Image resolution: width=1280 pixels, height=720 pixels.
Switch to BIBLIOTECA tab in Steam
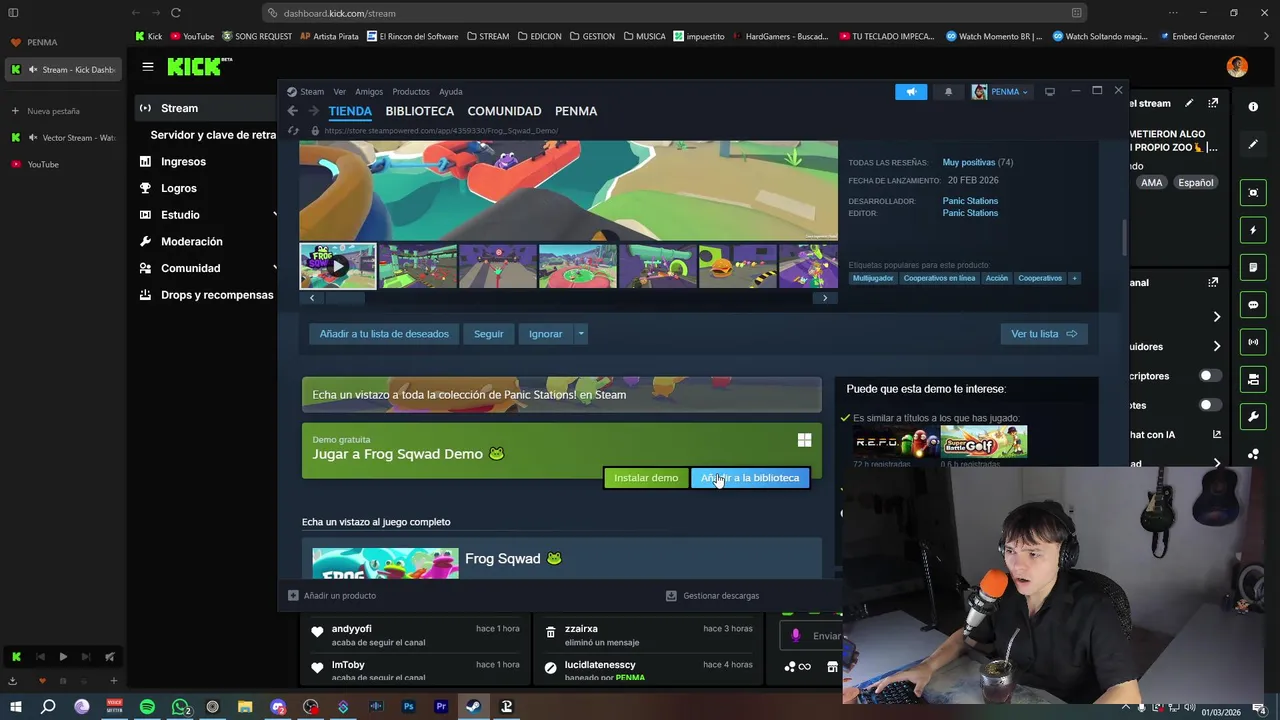(420, 111)
